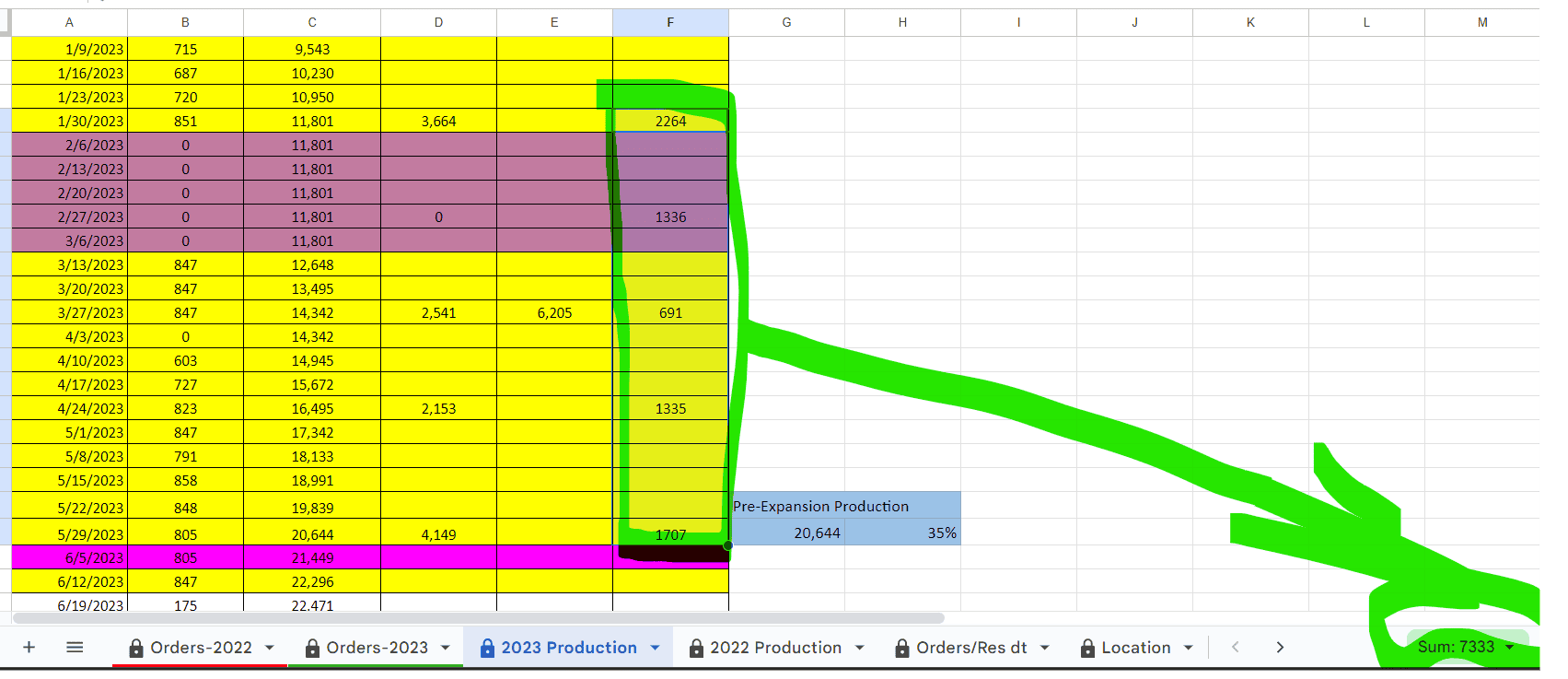Select the column F header
The height and width of the screenshot is (679, 1568).
coord(670,22)
